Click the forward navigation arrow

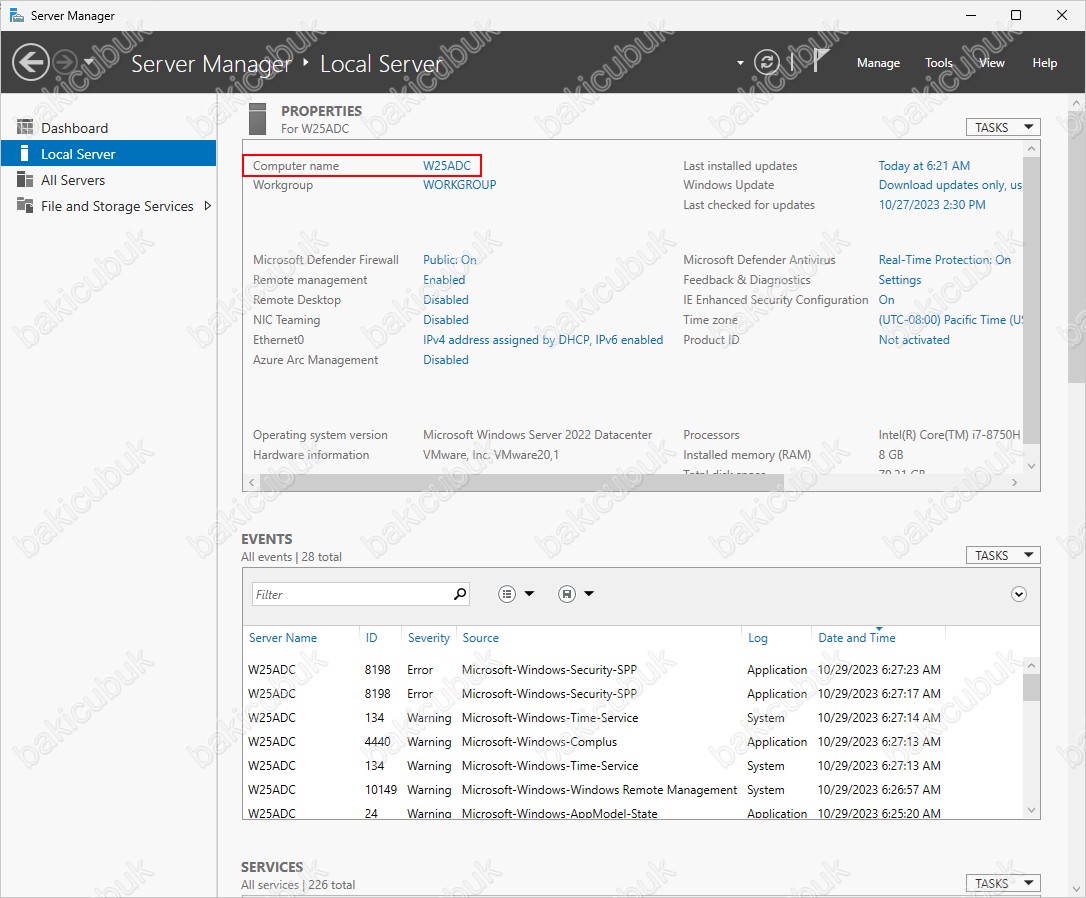(x=66, y=63)
